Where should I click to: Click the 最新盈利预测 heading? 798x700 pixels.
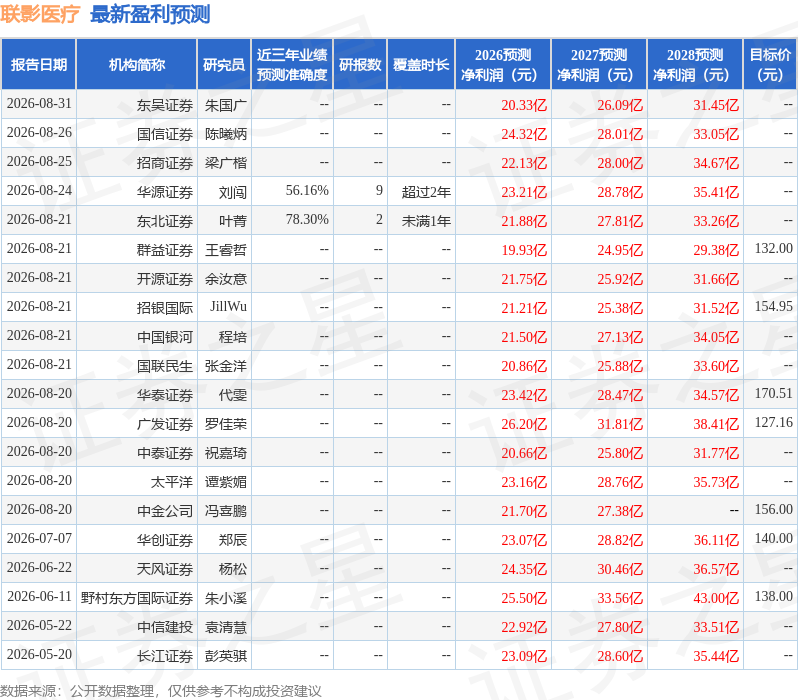click(x=150, y=14)
